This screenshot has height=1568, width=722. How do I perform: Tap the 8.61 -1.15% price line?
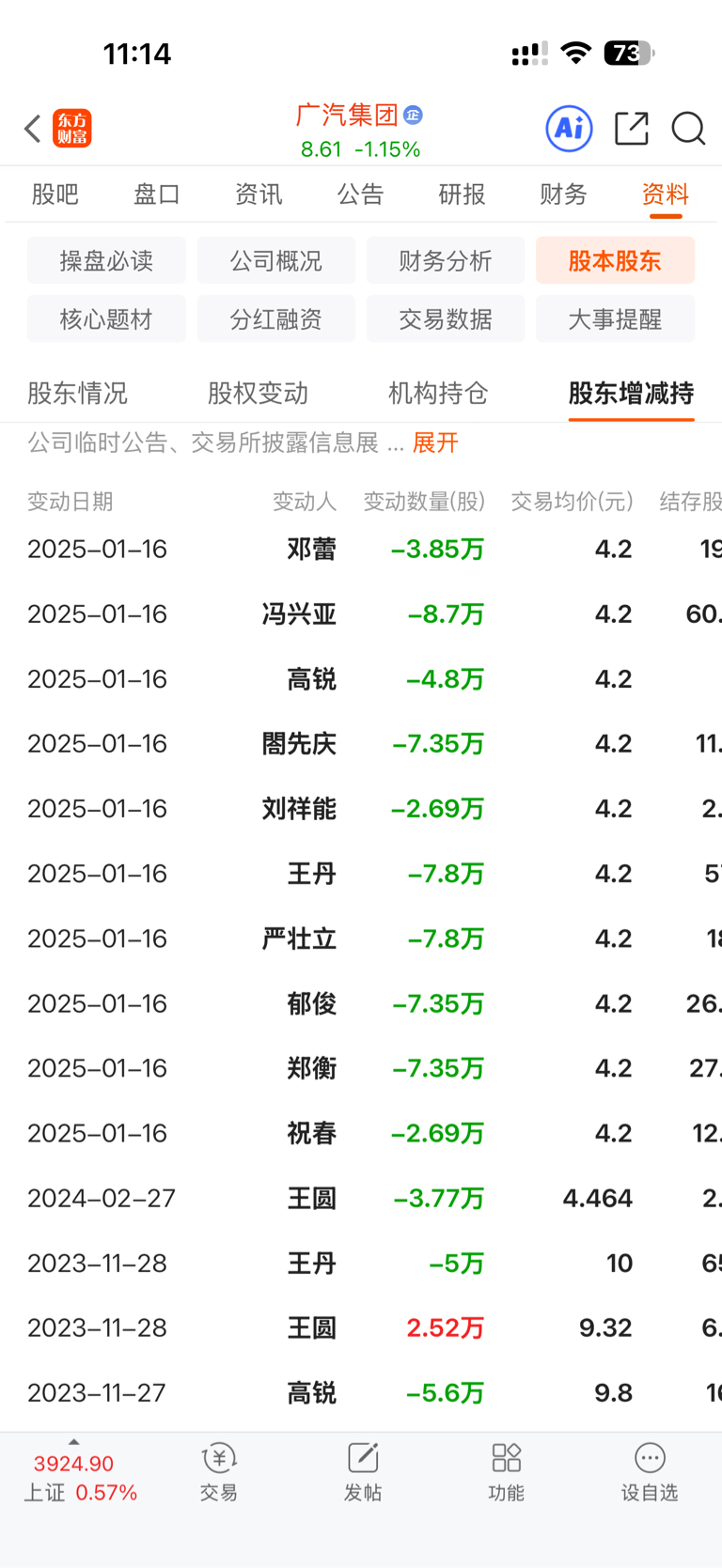click(360, 149)
